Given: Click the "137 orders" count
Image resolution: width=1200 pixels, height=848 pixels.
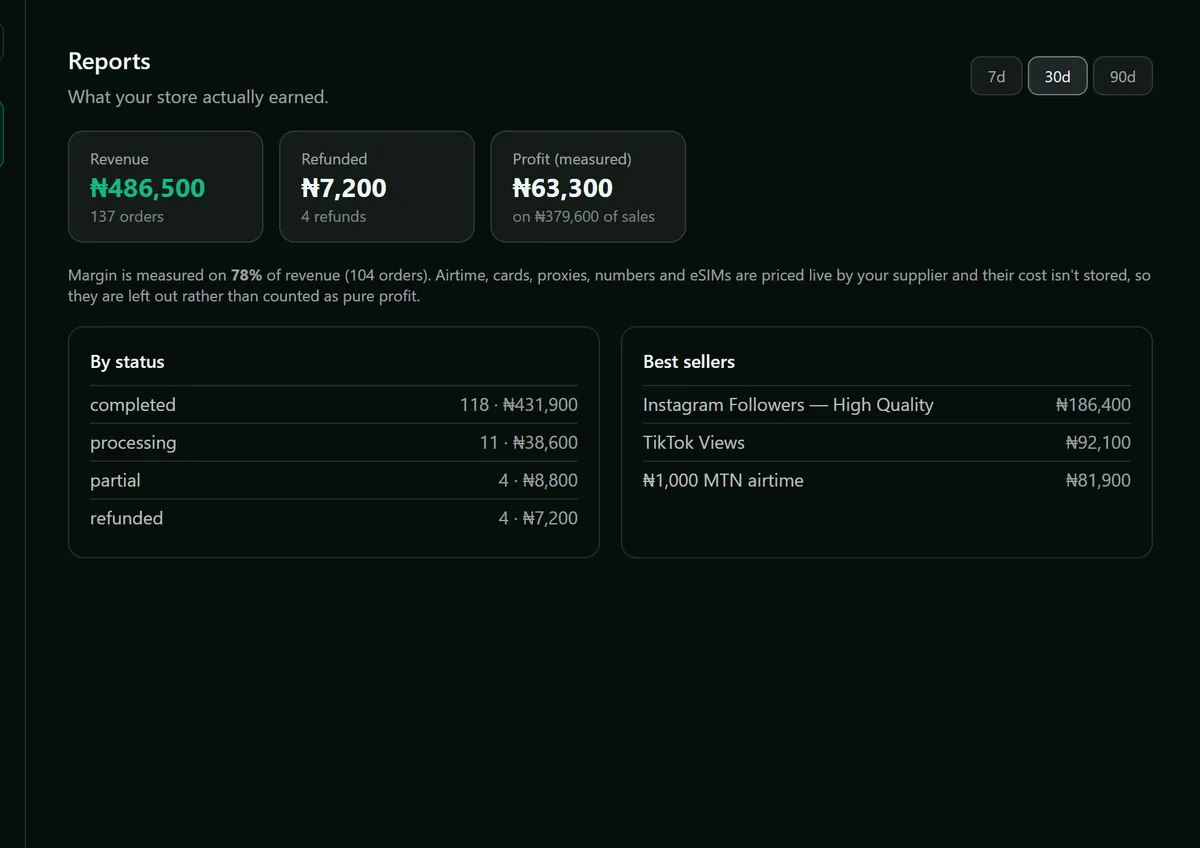Looking at the screenshot, I should click(x=127, y=216).
